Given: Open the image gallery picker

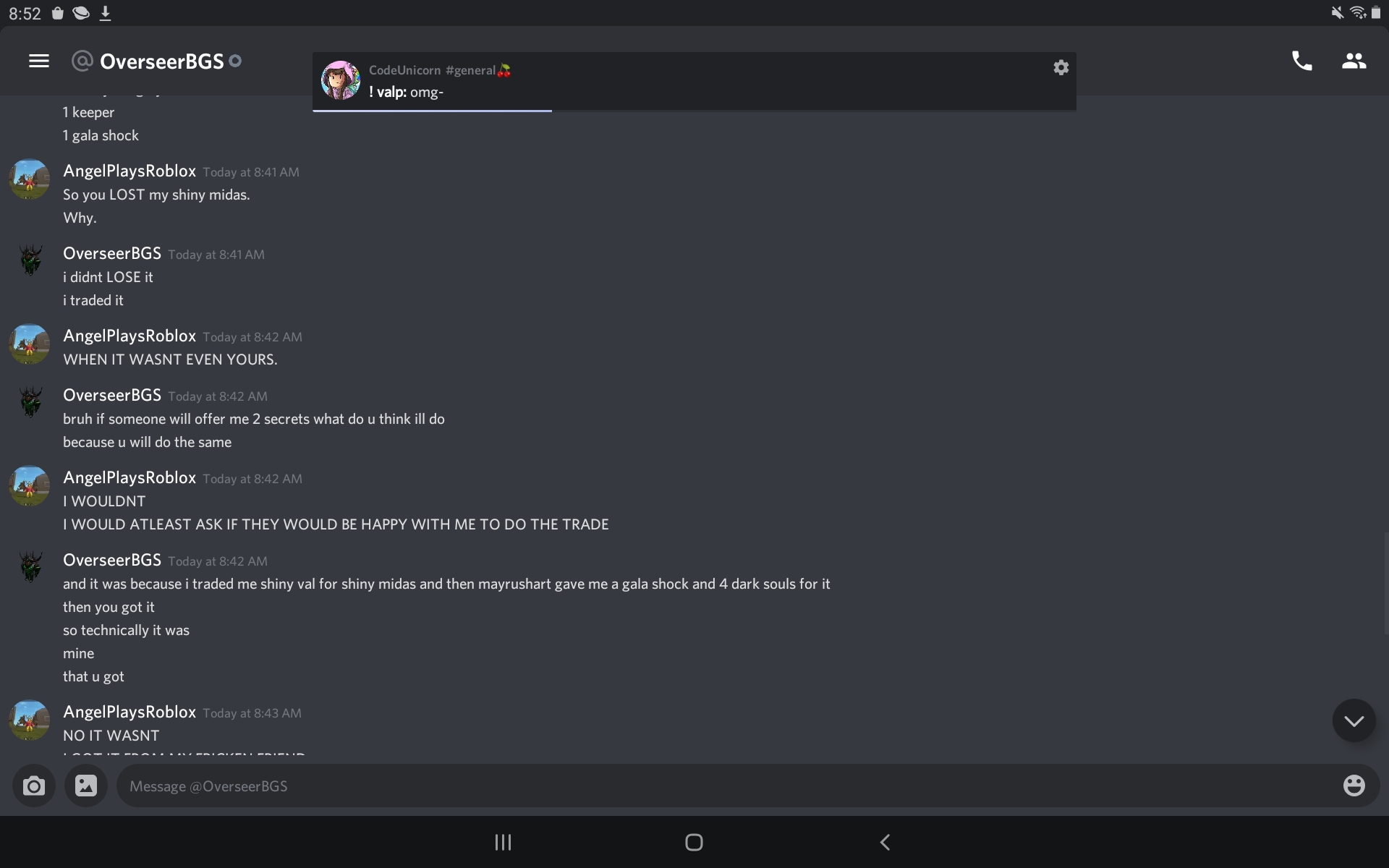Looking at the screenshot, I should pos(86,786).
